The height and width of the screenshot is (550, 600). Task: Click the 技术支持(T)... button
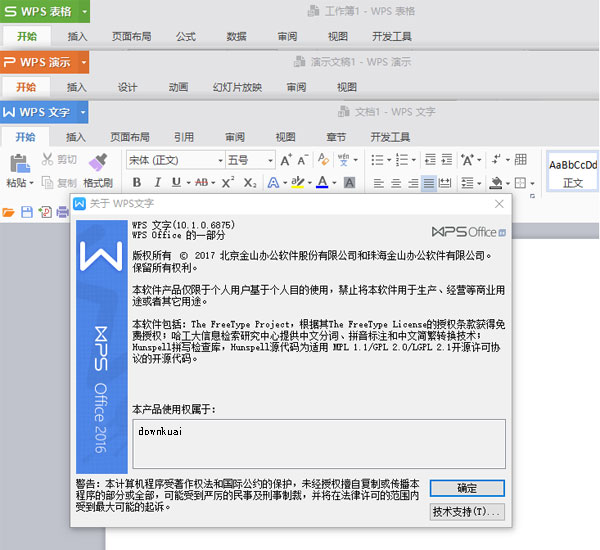[x=467, y=512]
